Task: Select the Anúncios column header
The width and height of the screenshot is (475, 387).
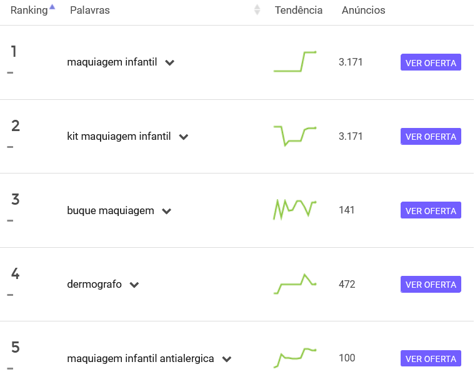Action: coord(363,10)
